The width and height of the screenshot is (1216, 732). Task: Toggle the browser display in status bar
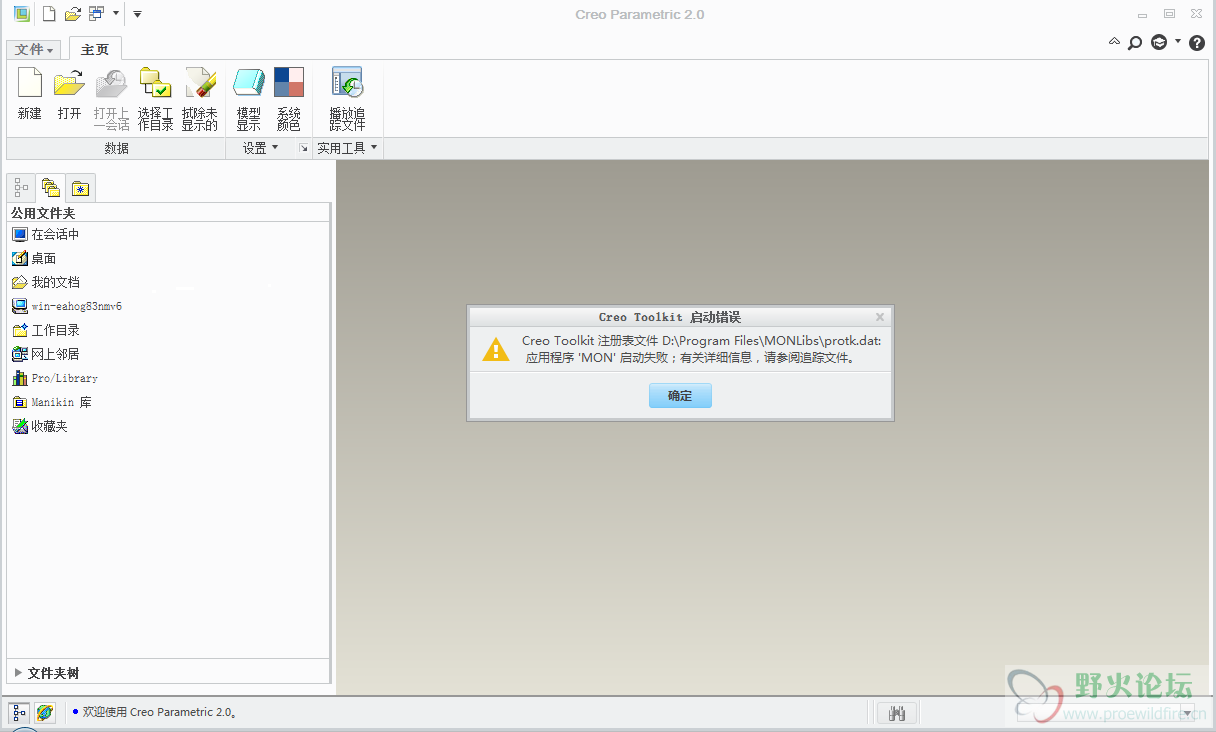coord(45,713)
